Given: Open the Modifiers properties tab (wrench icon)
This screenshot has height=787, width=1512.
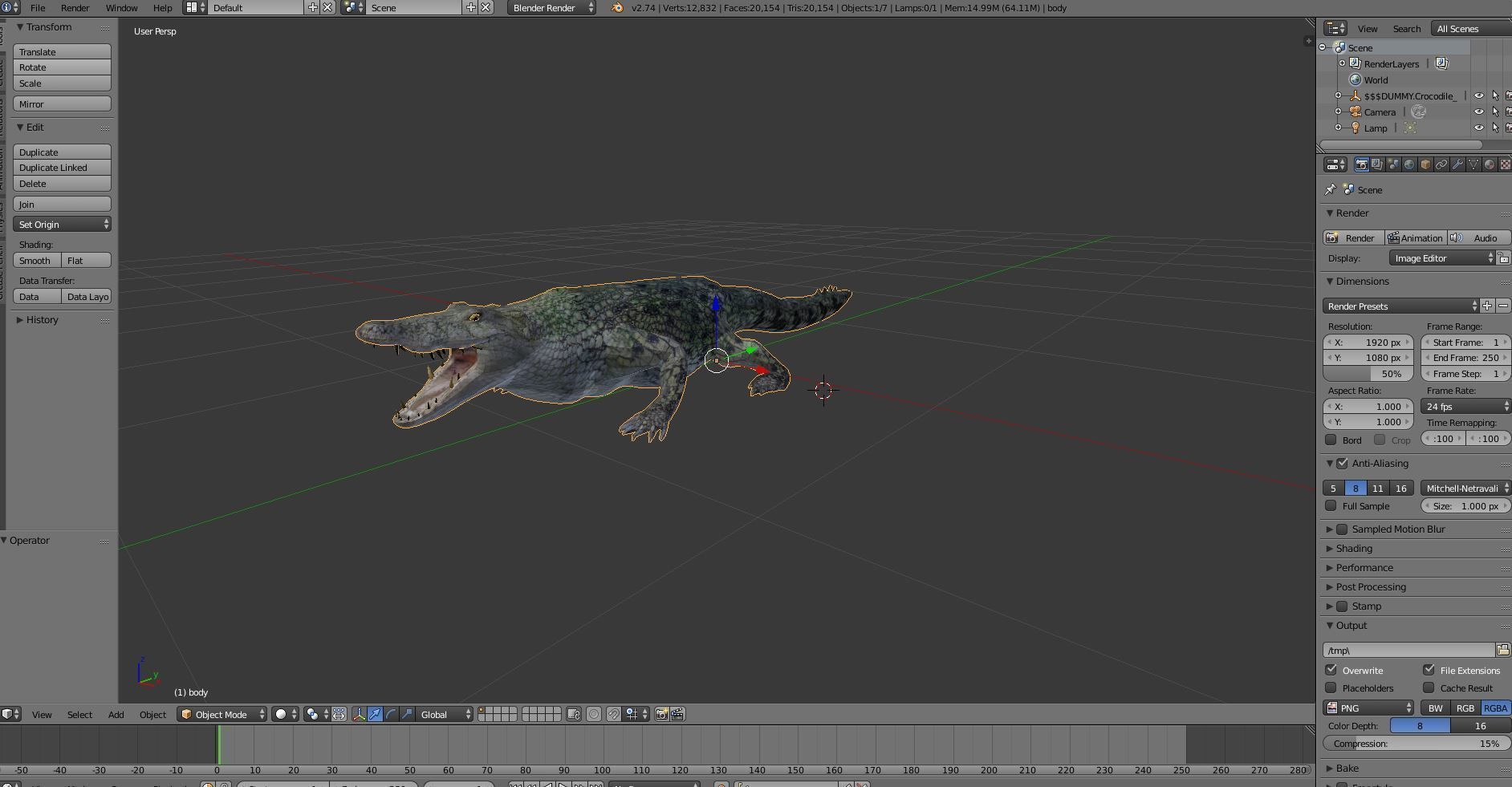Looking at the screenshot, I should coord(1457,164).
